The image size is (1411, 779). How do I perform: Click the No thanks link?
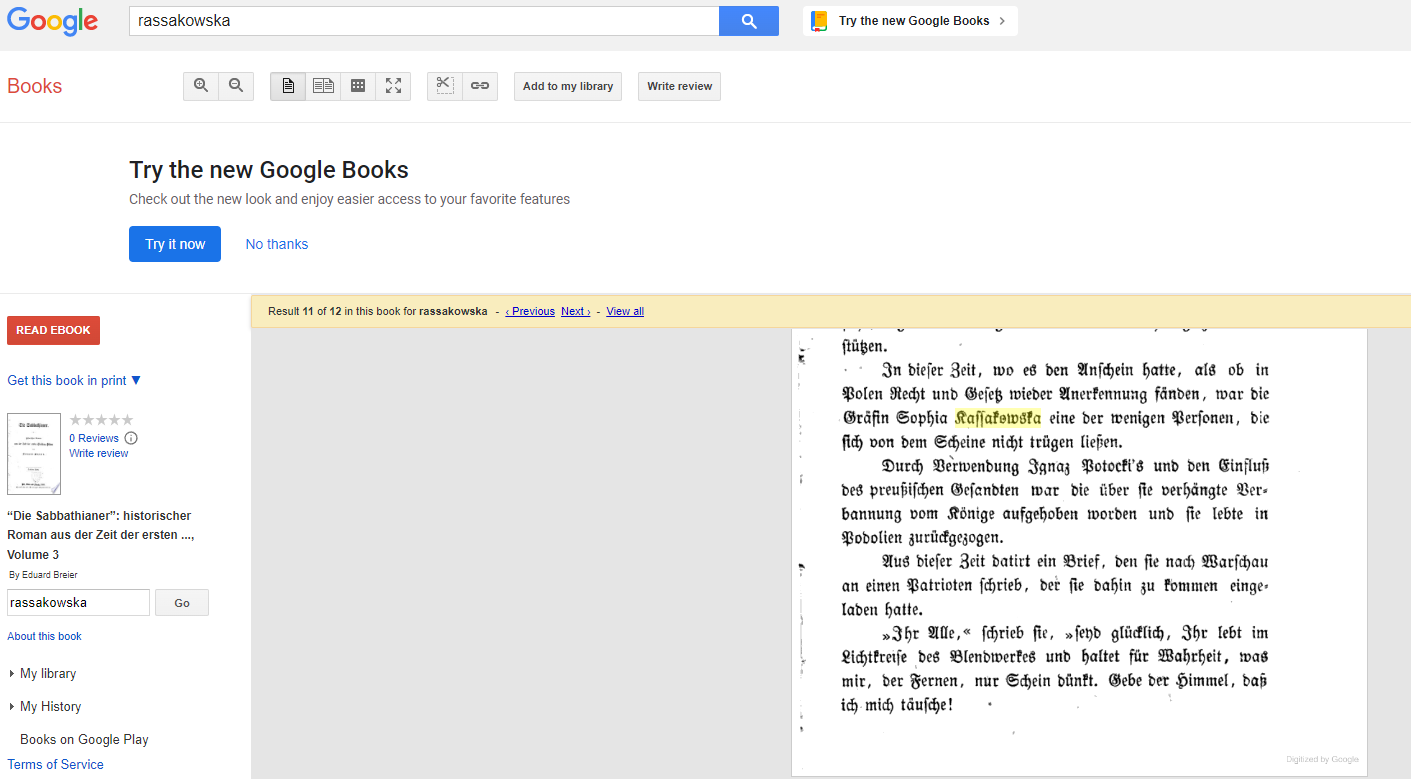[x=277, y=244]
